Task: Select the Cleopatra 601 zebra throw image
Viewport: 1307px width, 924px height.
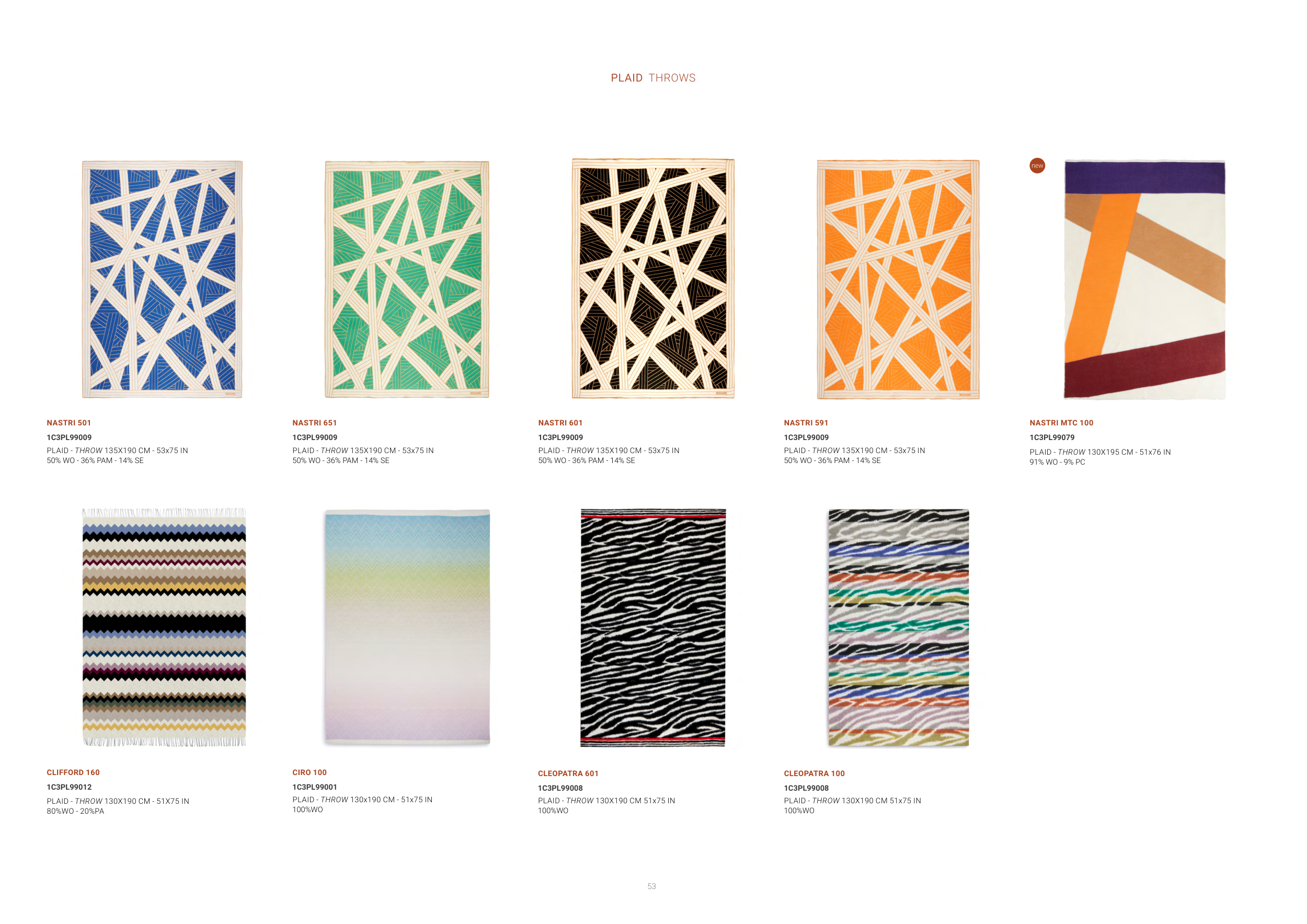Action: 653,628
